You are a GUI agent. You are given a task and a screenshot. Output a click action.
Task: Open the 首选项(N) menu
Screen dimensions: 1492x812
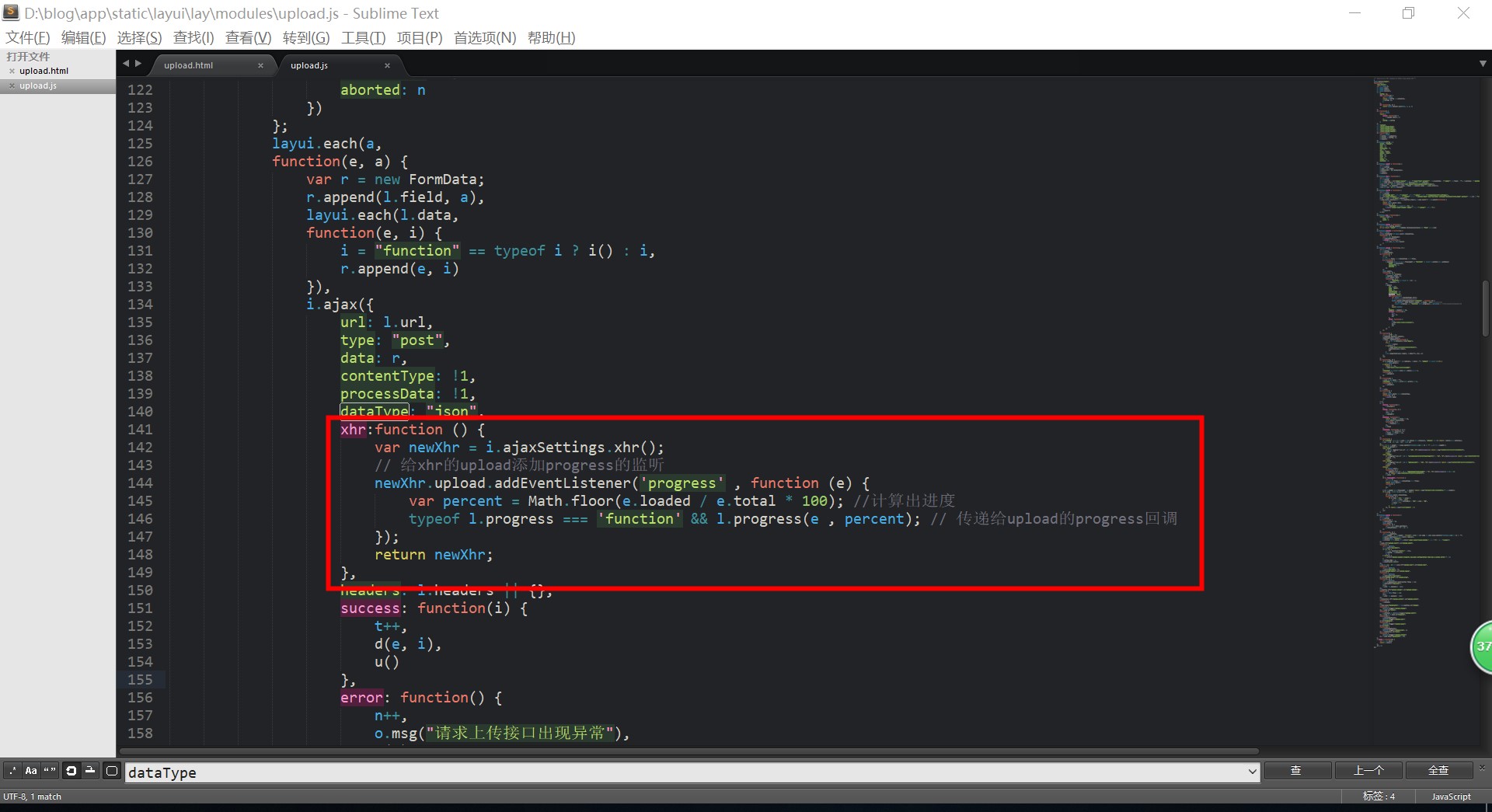click(x=485, y=38)
